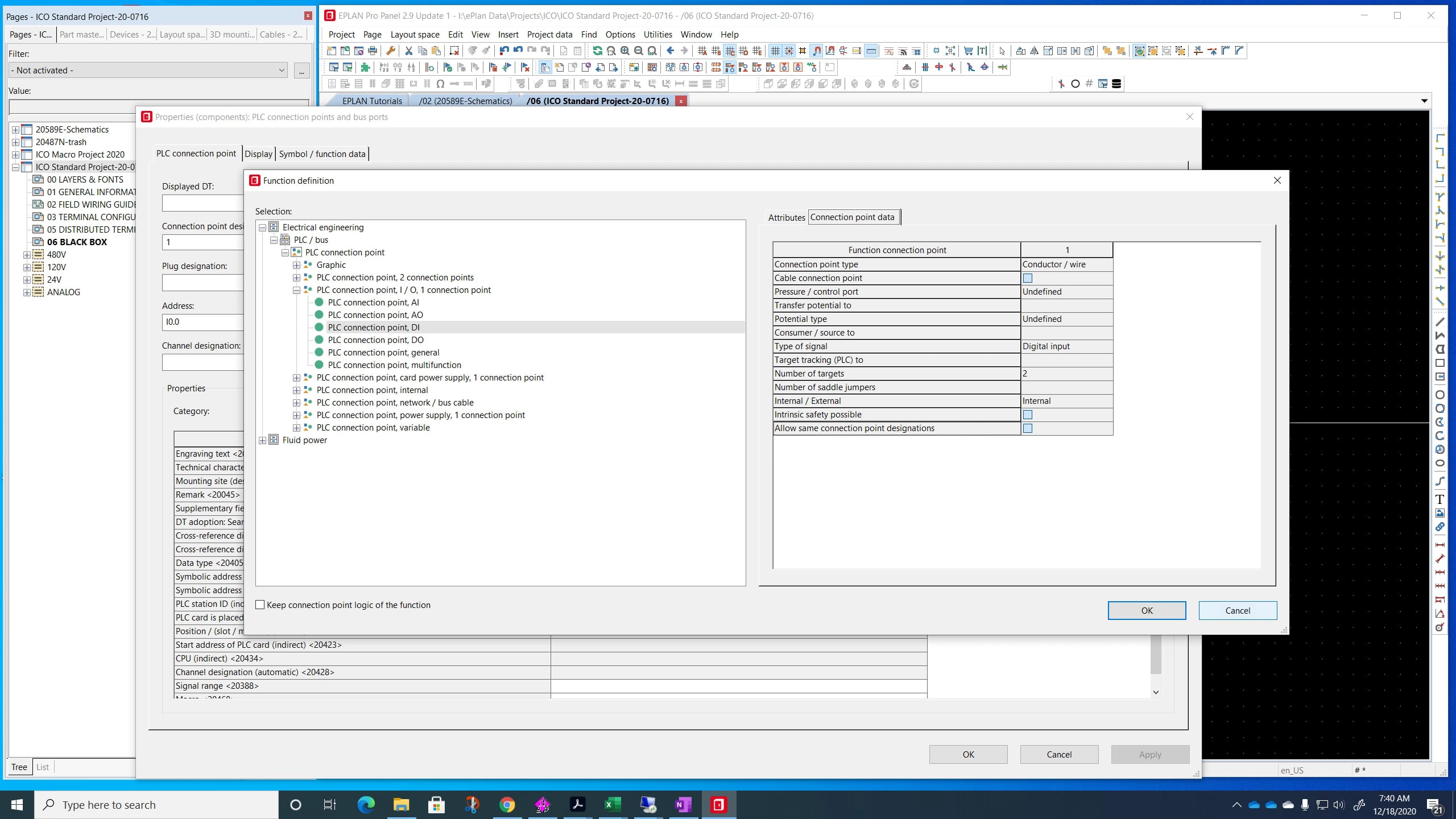Select the arrow pointer tool icon
Viewport: 1456px width, 819px height.
point(1003,51)
